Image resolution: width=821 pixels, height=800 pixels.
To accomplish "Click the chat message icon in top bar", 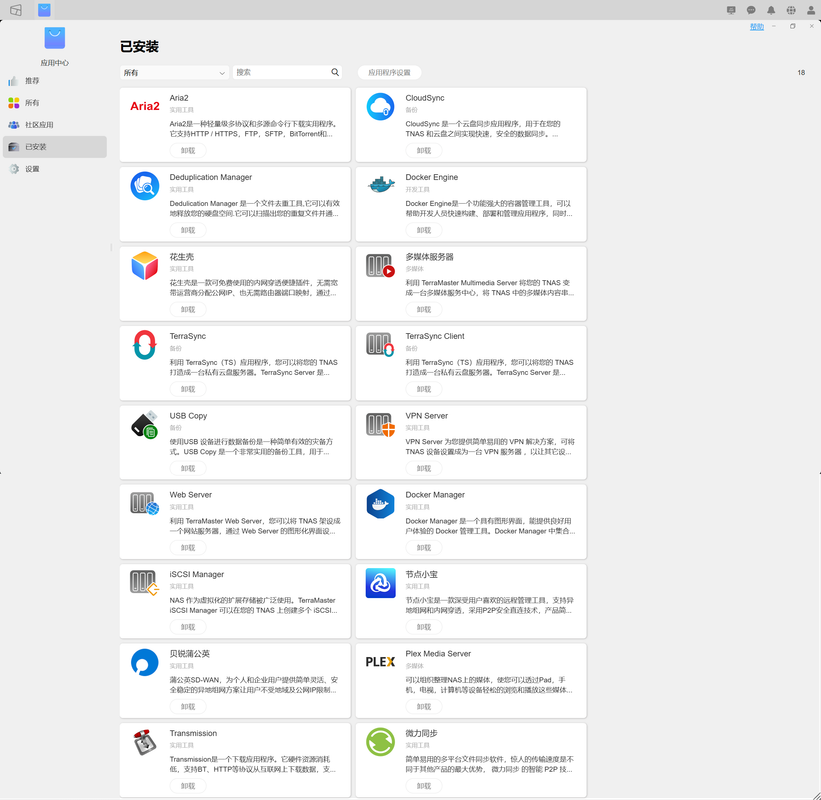I will [751, 10].
